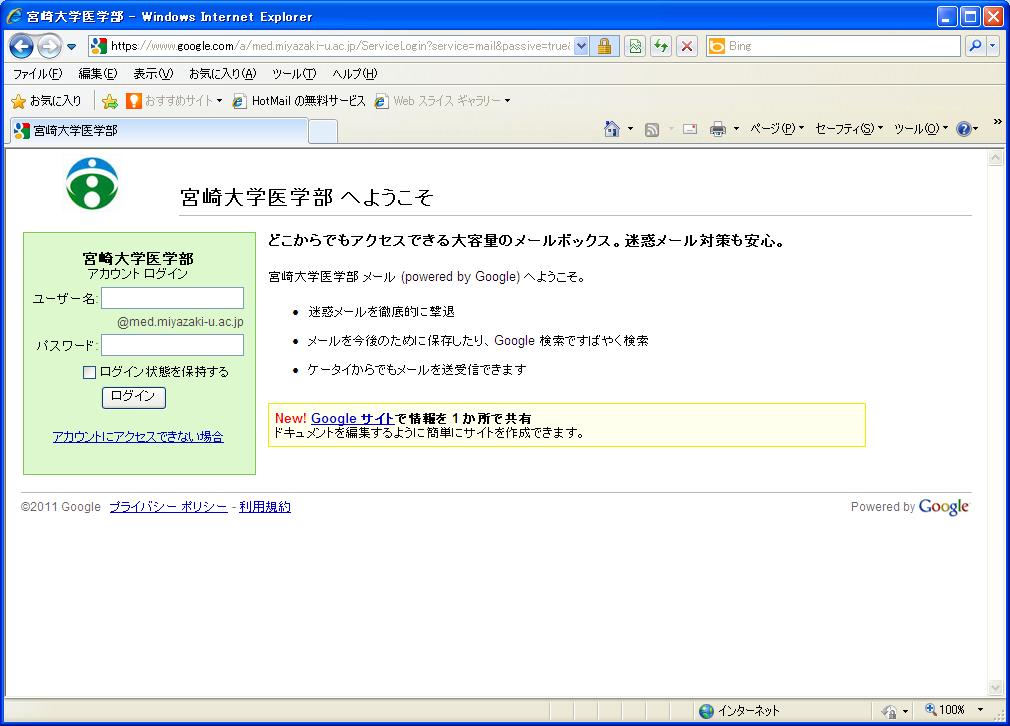This screenshot has width=1010, height=726.
Task: Open the ページ(P) dropdown menu
Action: [x=777, y=129]
